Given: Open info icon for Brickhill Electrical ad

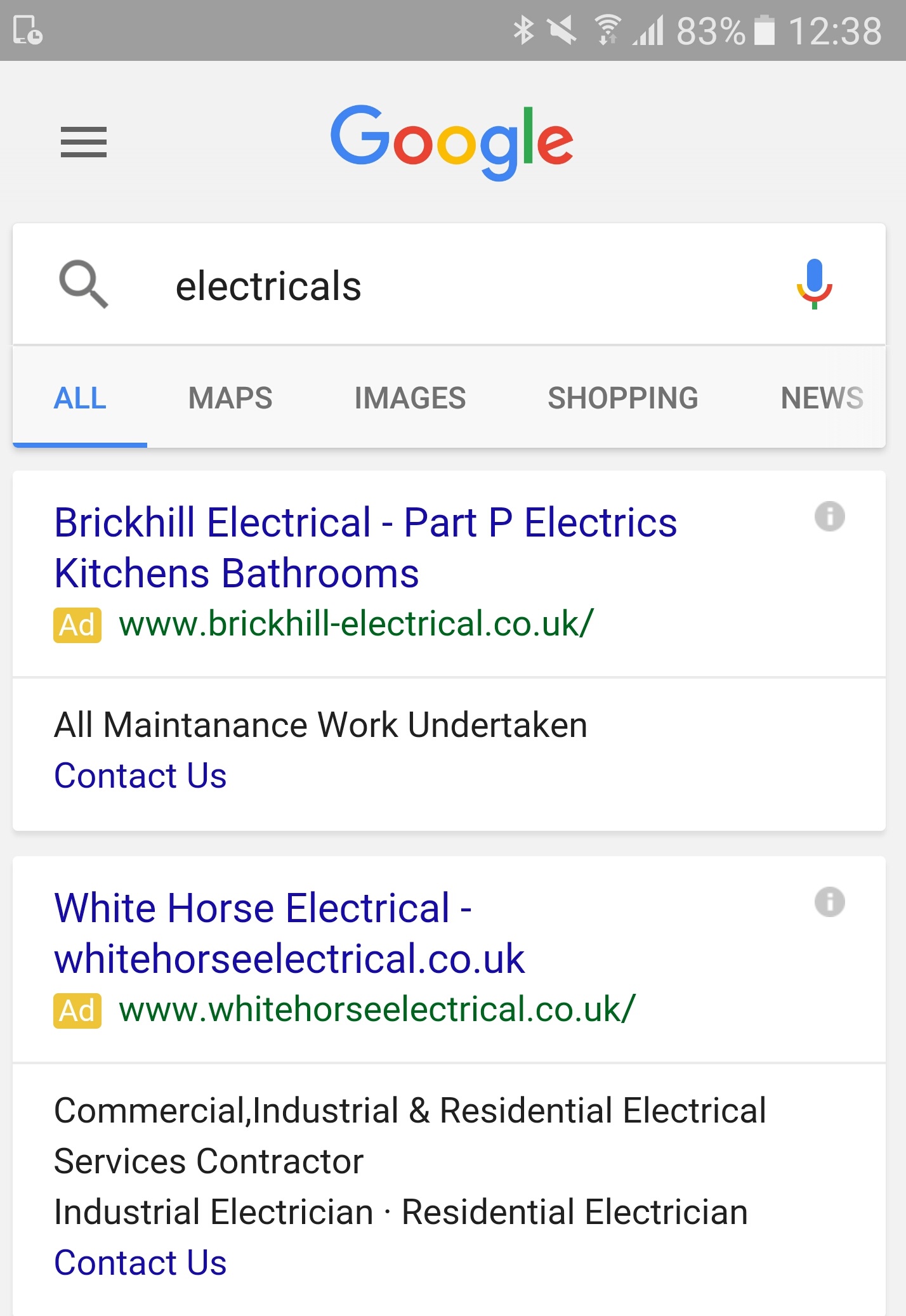Looking at the screenshot, I should click(x=829, y=516).
